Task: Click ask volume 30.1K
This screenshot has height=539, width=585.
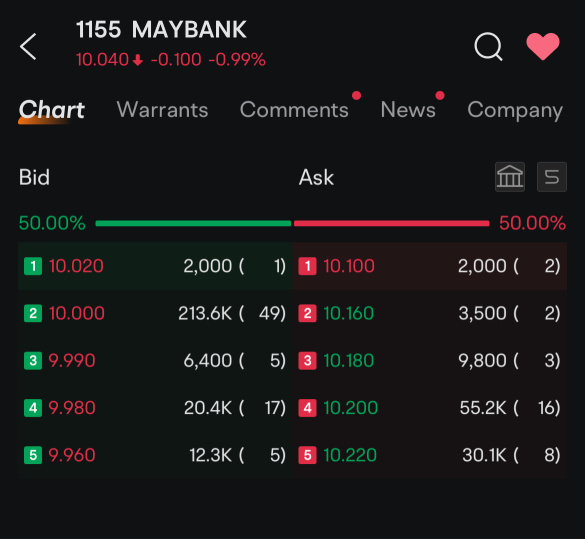Action: coord(484,455)
